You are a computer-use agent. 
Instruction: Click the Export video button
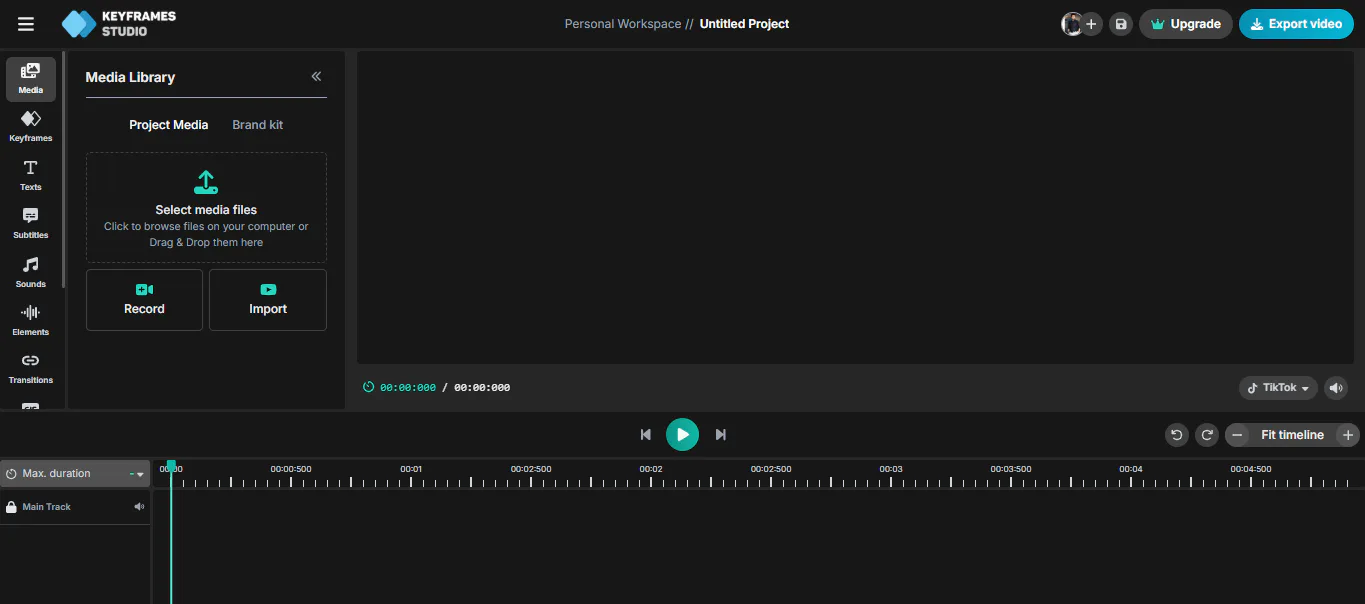coord(1296,24)
